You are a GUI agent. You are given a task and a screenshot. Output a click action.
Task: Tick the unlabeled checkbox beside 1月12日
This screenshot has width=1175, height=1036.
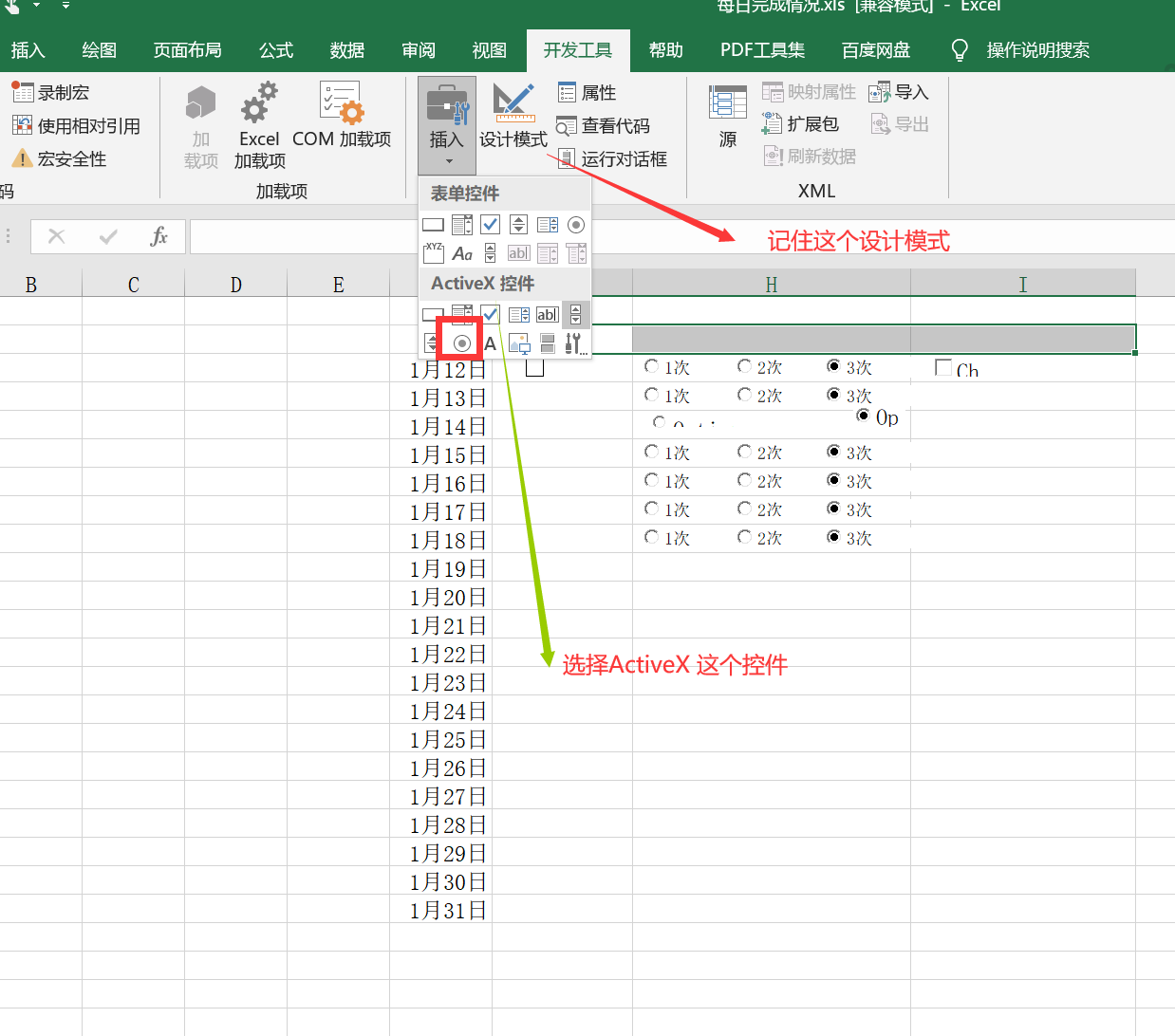(x=534, y=367)
